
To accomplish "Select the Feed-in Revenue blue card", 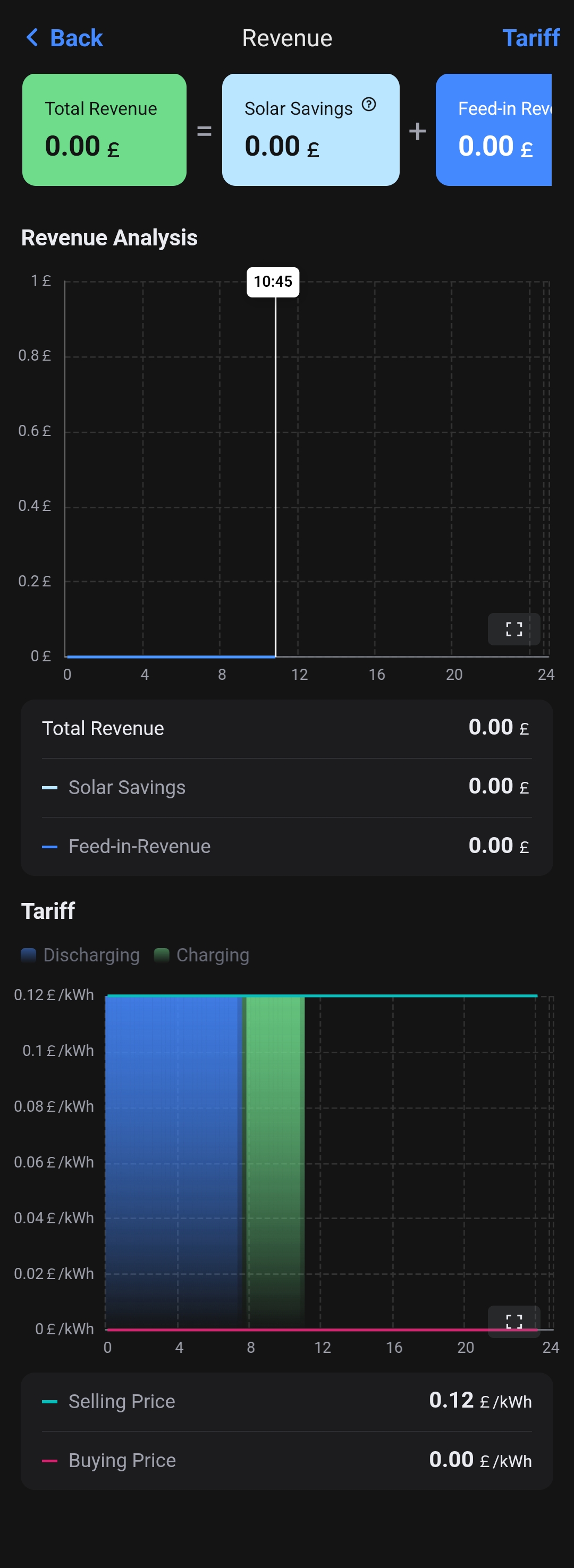I will click(x=494, y=130).
